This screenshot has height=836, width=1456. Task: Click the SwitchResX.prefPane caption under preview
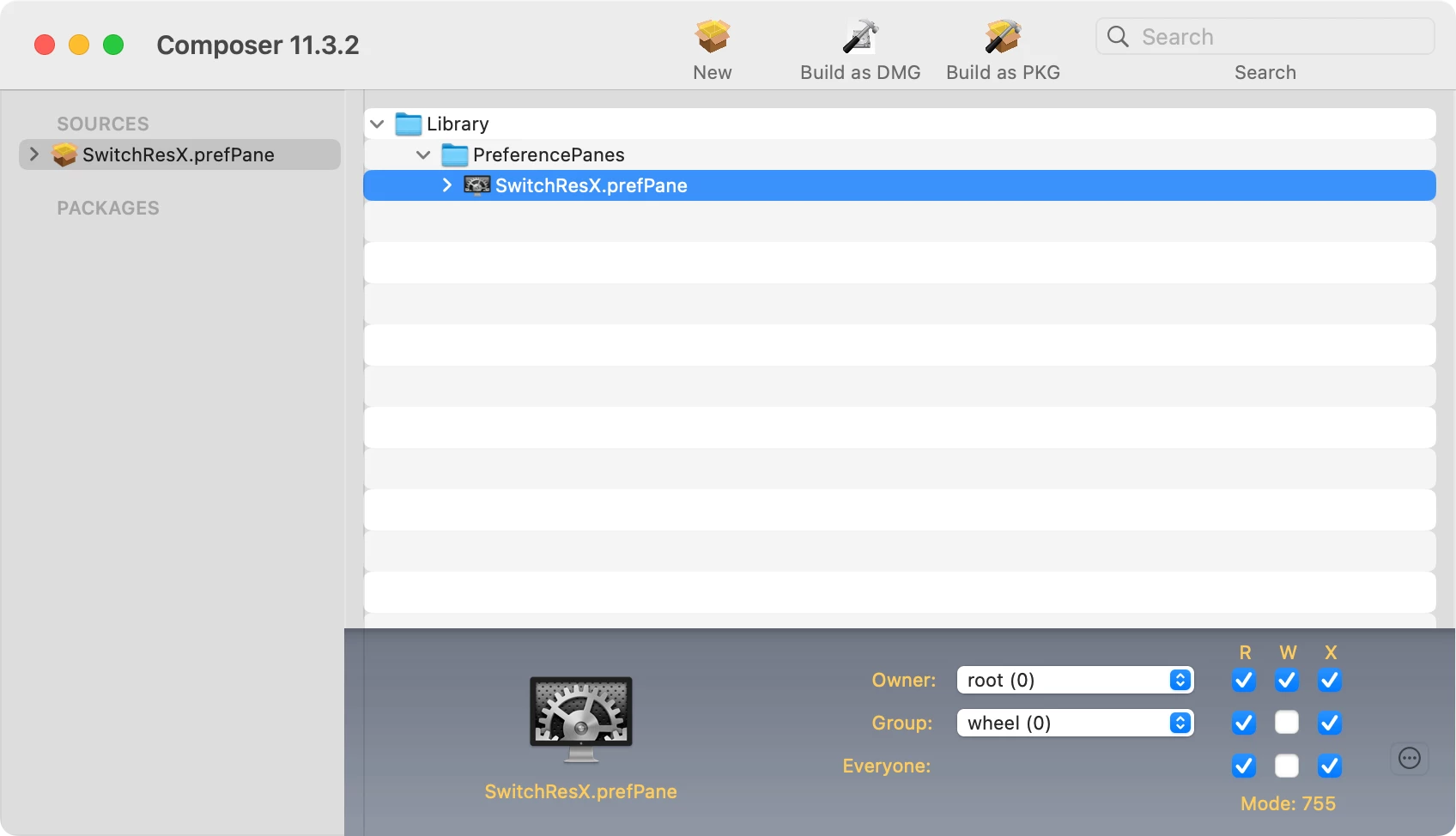coord(581,791)
